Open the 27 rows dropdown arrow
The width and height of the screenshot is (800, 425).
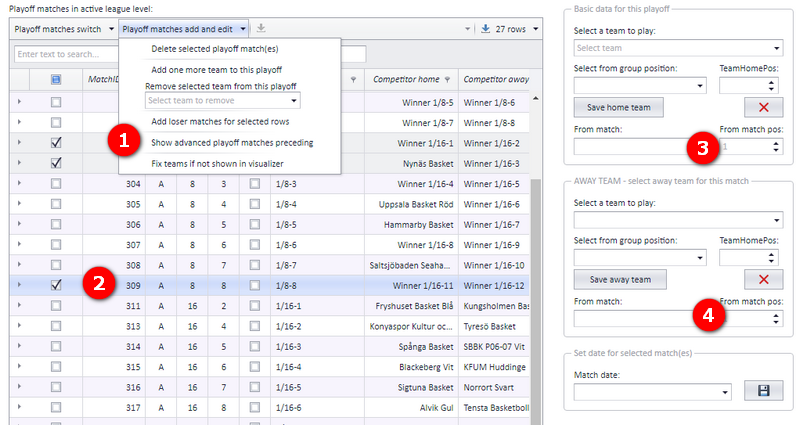(x=535, y=29)
